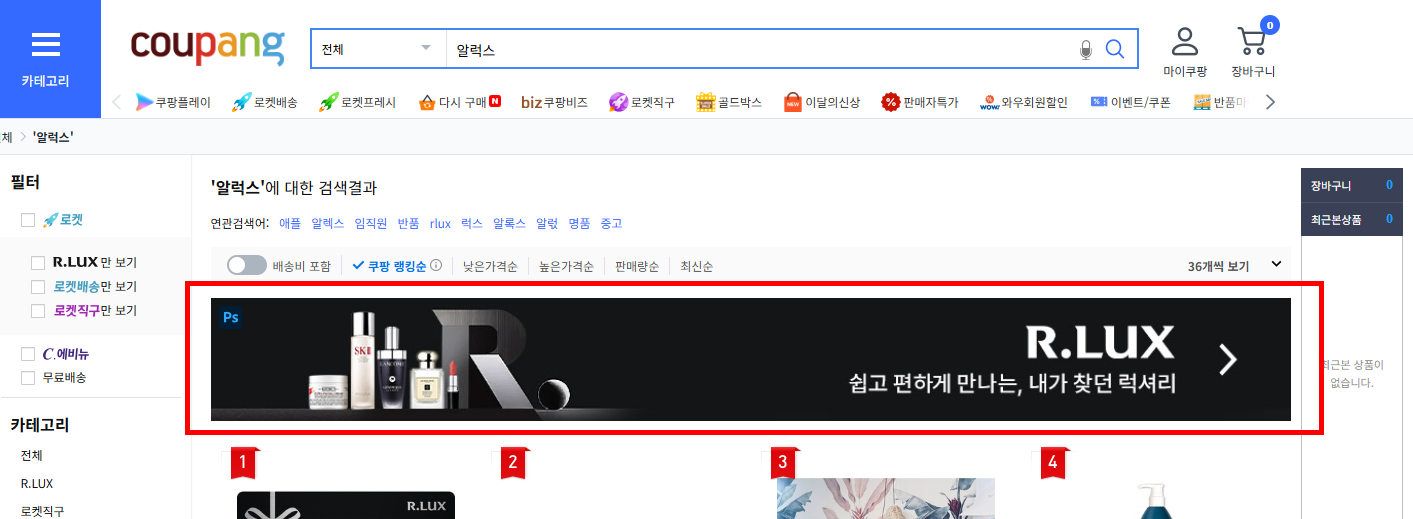
Task: Sort by 쿠팡 랭킹순
Action: (390, 266)
